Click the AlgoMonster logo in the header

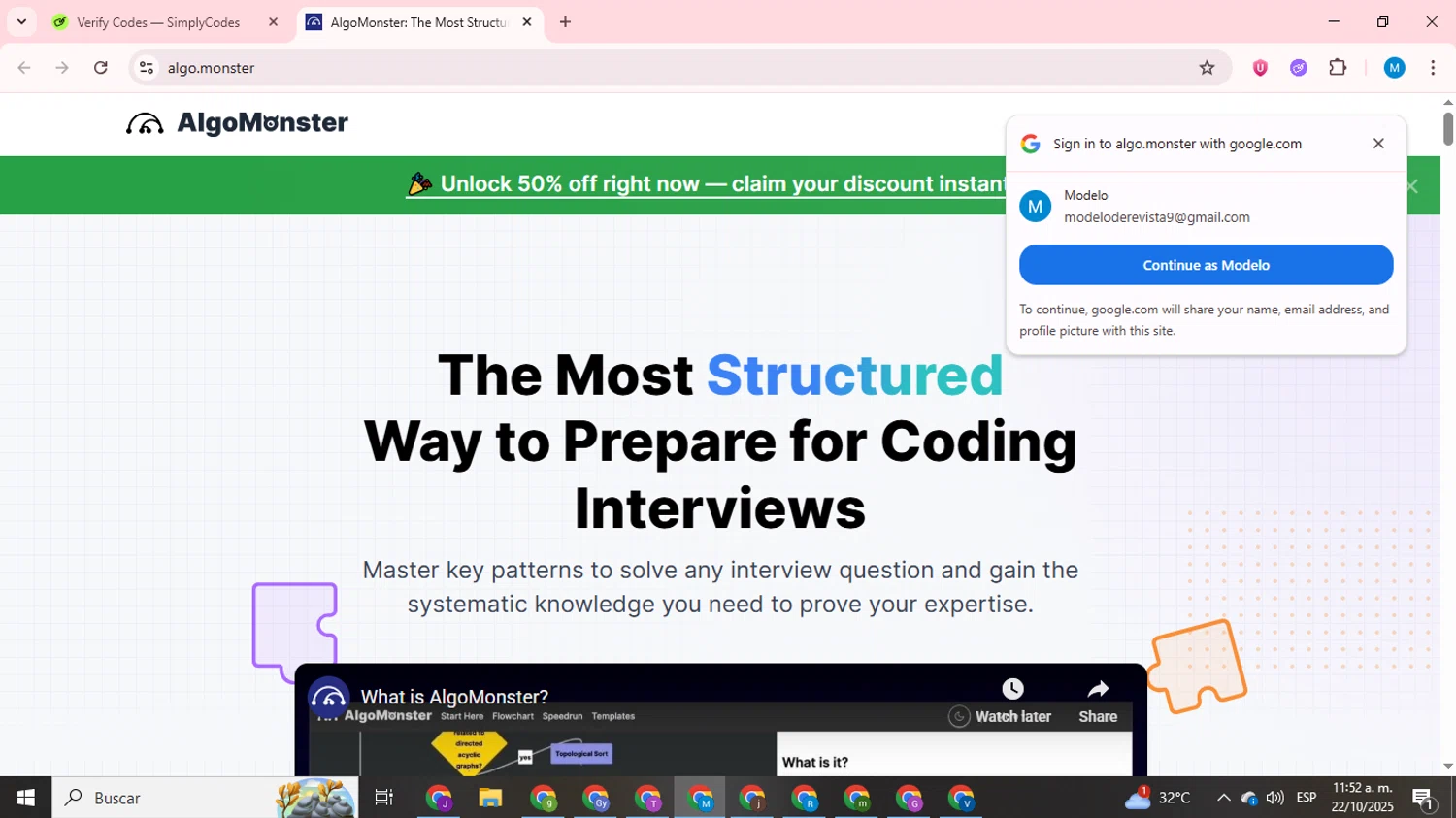pos(237,123)
